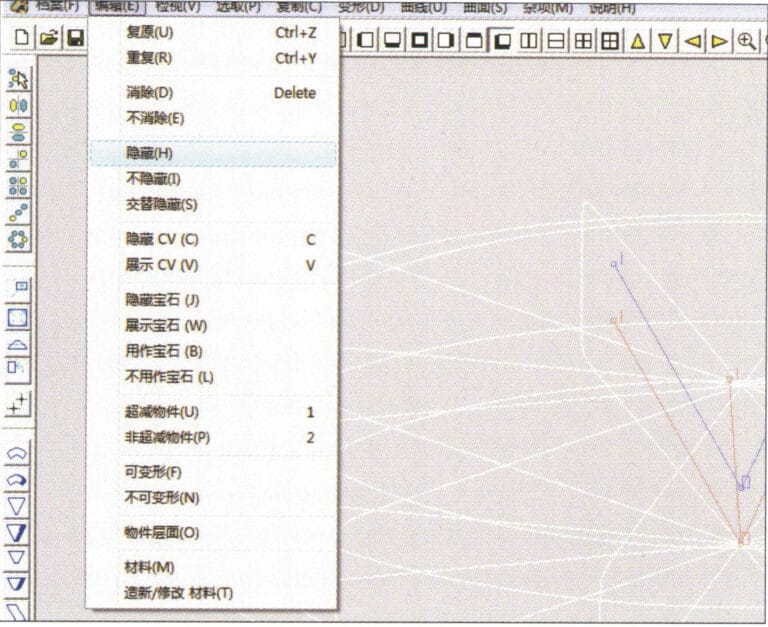Click the zoom in magnifier icon

click(746, 41)
